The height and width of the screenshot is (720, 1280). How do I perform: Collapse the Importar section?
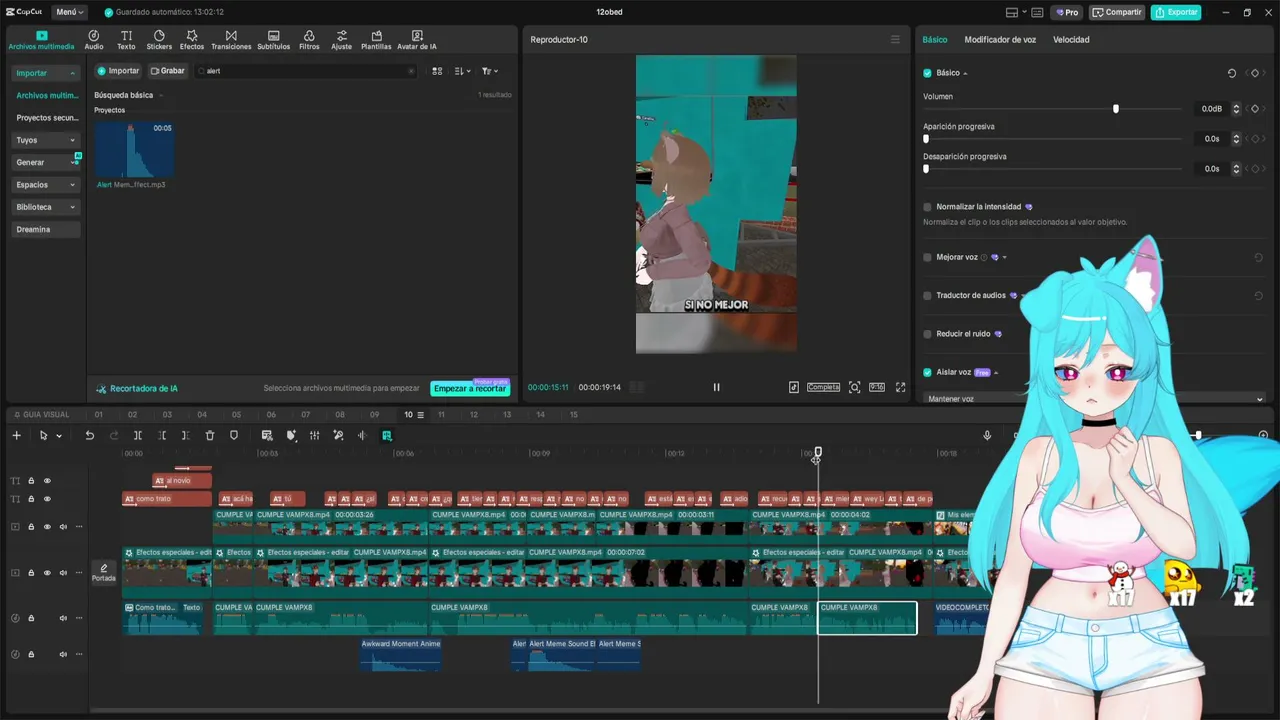45,73
